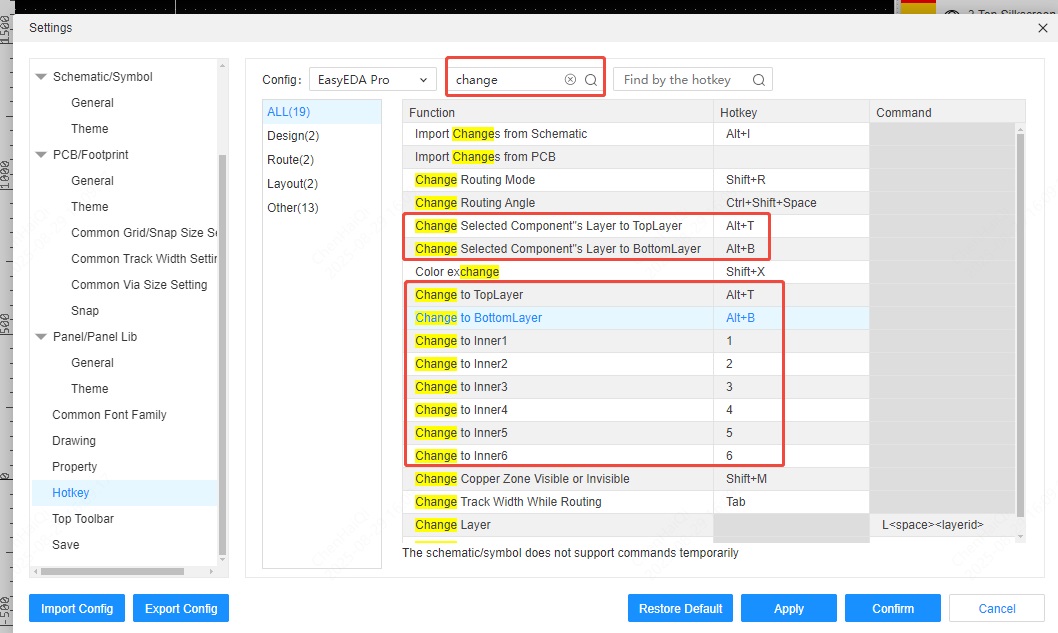Click the Apply button
This screenshot has width=1058, height=633.
click(x=788, y=608)
